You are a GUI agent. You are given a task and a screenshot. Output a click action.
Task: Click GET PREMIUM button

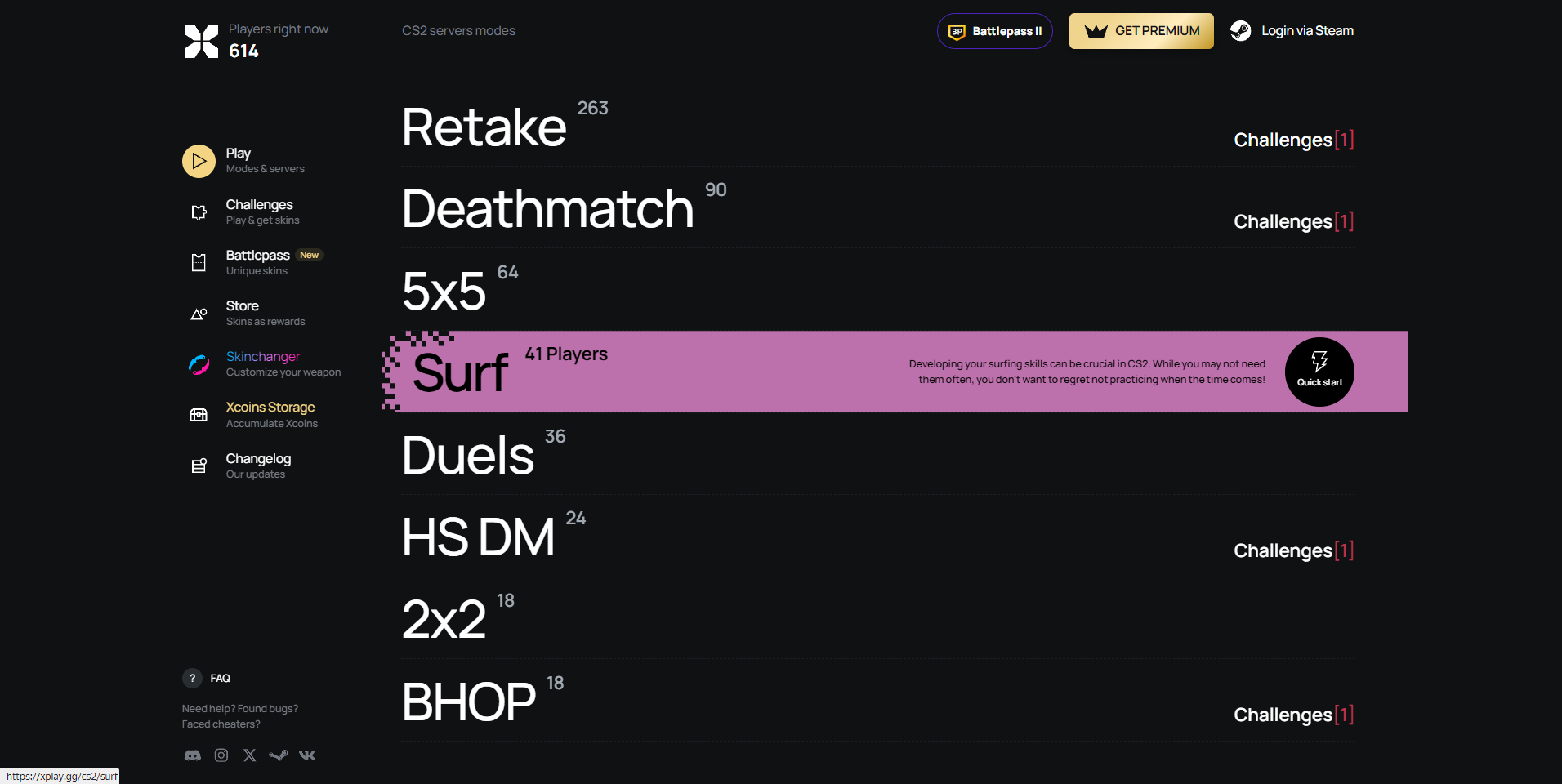[1140, 30]
